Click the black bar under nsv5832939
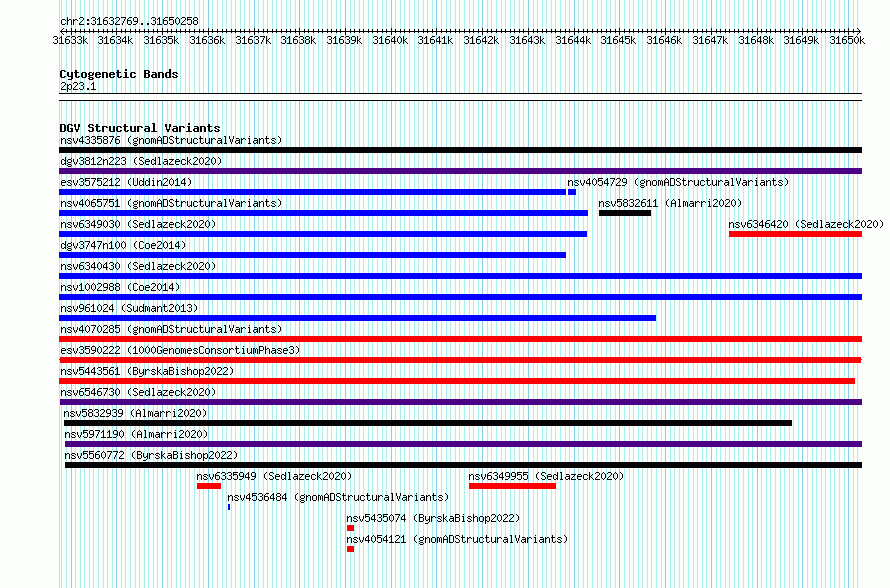The image size is (890, 588). [428, 423]
